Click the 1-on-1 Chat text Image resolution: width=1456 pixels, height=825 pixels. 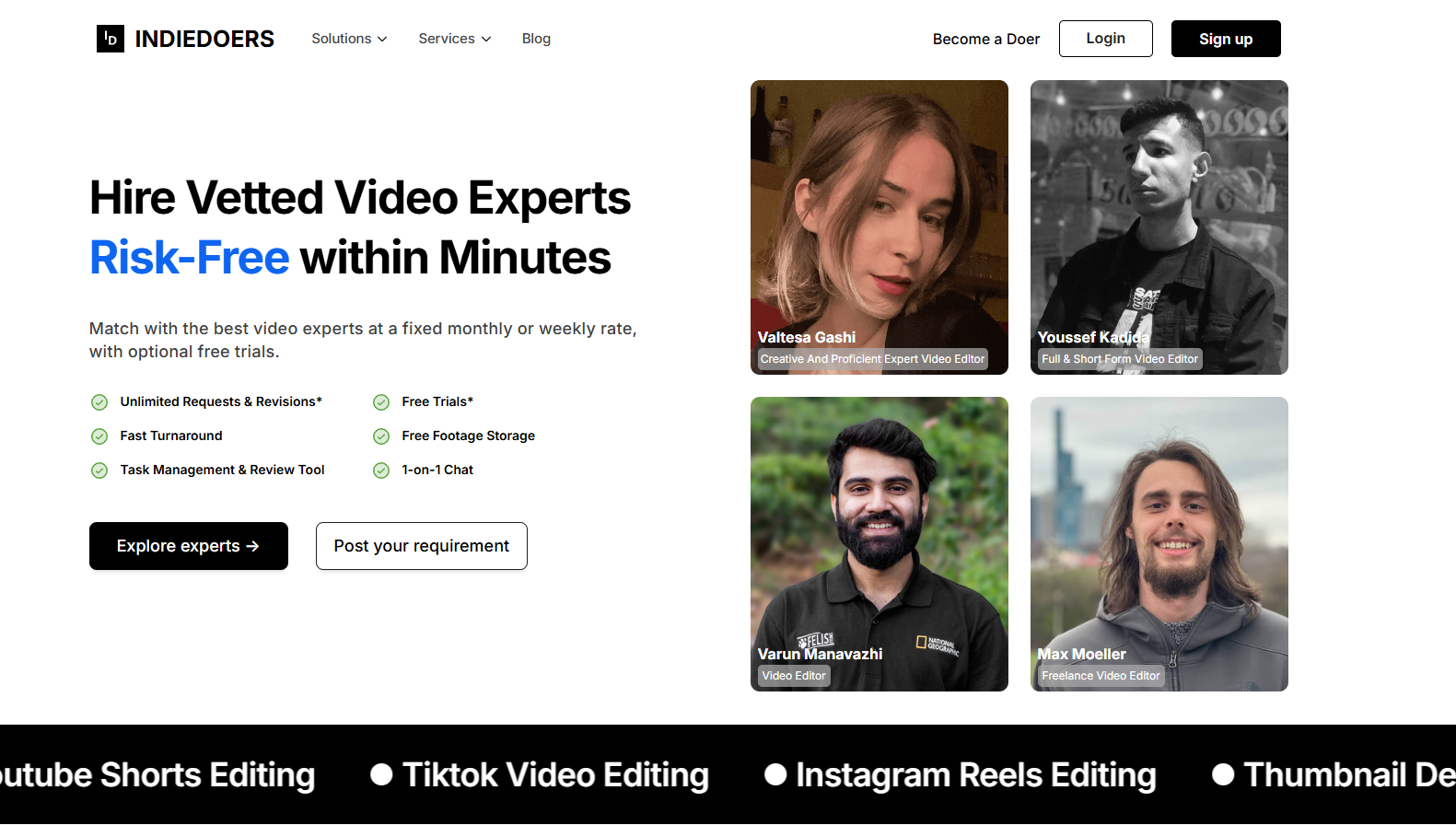[x=437, y=470]
